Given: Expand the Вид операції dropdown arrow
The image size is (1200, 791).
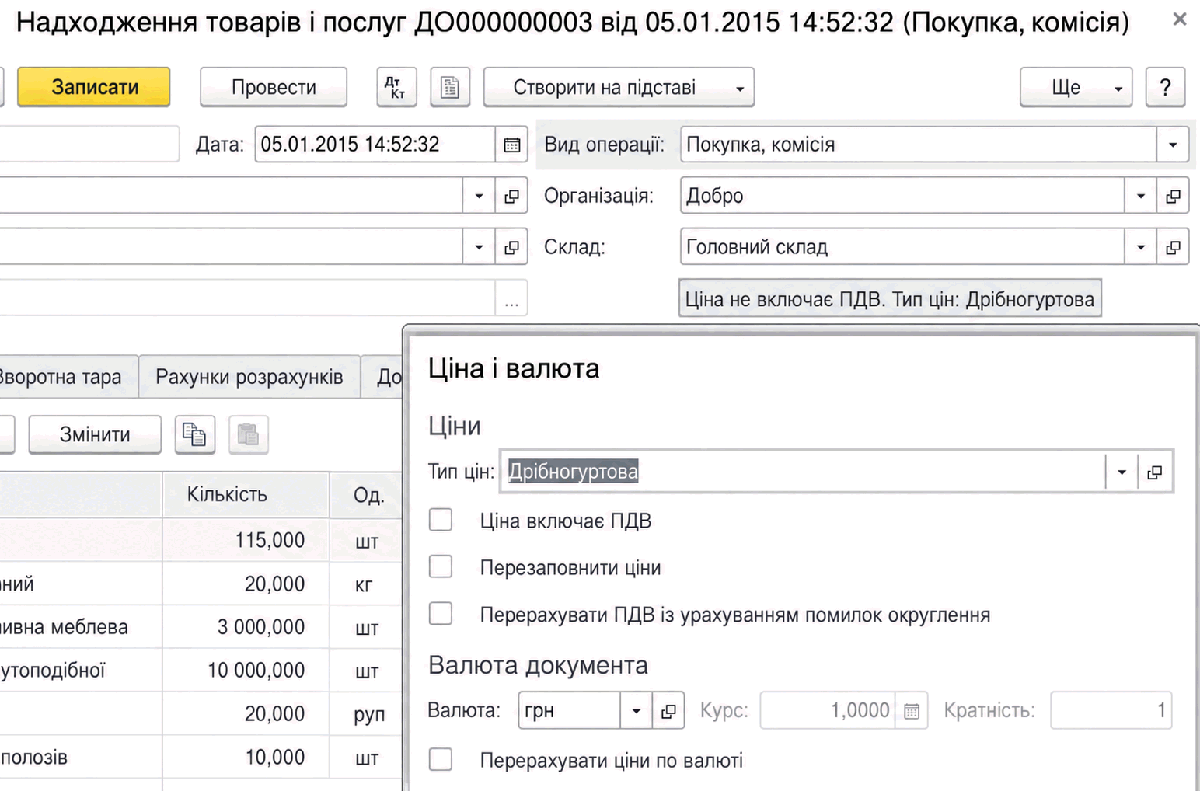Looking at the screenshot, I should pyautogui.click(x=1173, y=145).
